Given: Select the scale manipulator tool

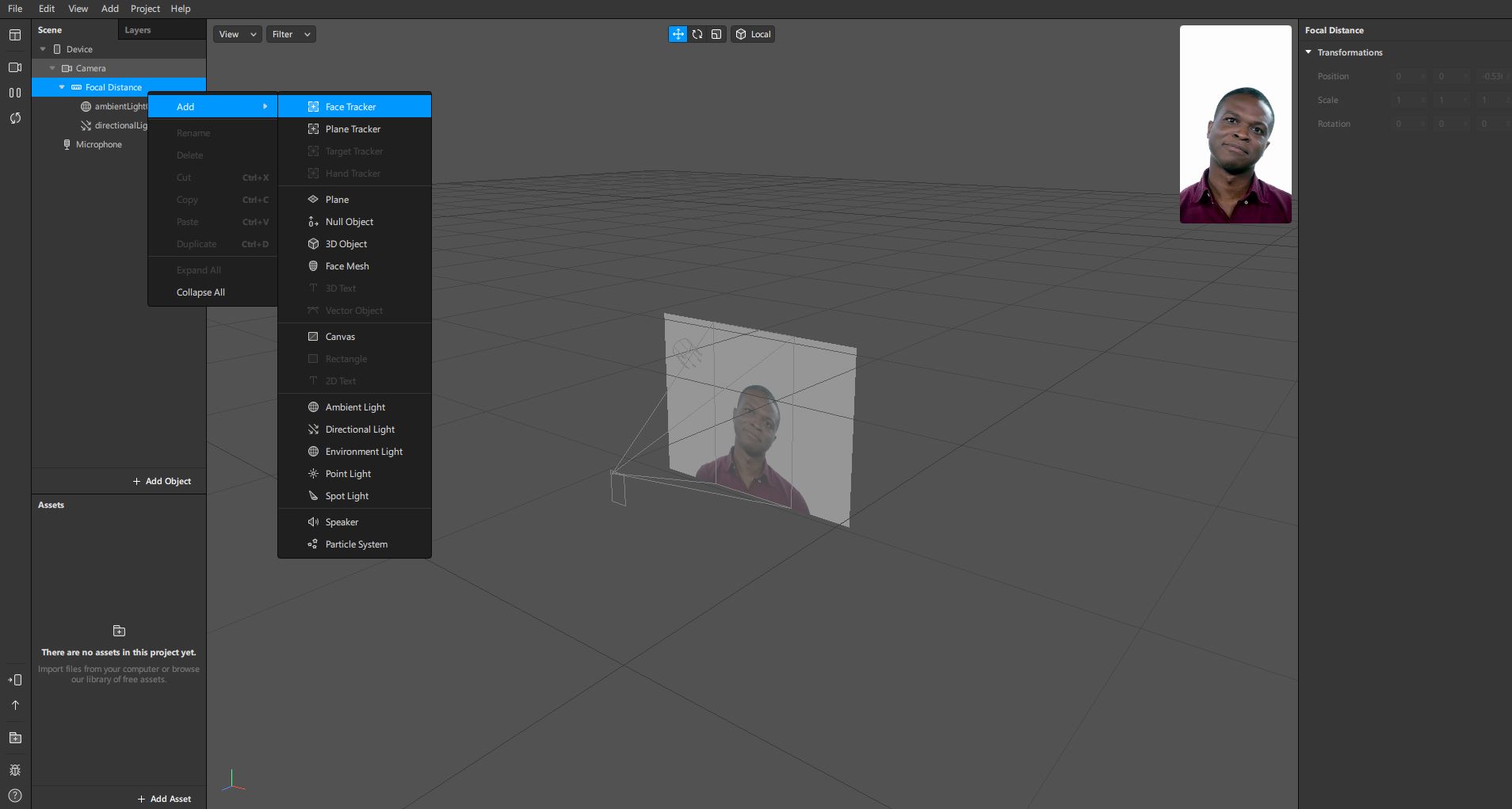Looking at the screenshot, I should click(716, 34).
